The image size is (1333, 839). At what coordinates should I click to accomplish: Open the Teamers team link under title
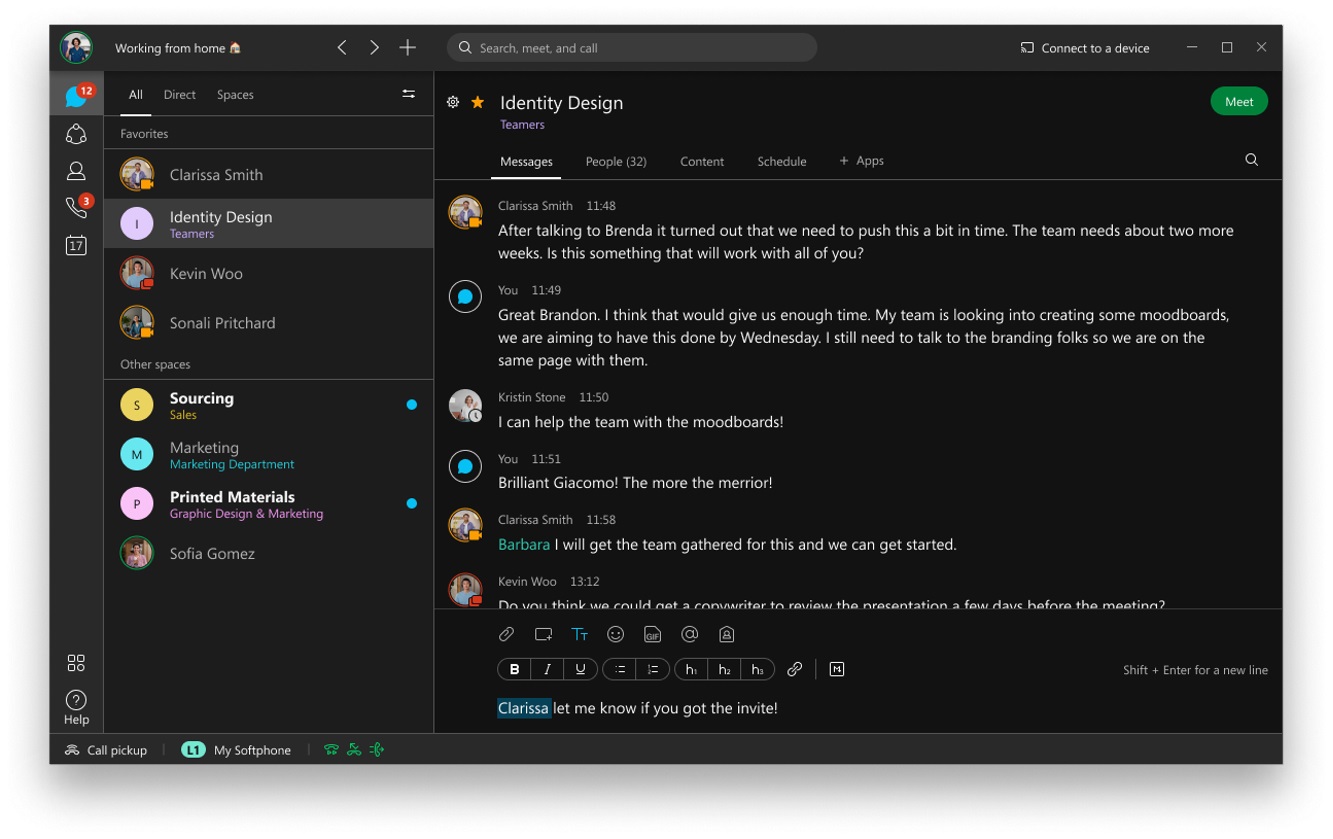pyautogui.click(x=522, y=125)
